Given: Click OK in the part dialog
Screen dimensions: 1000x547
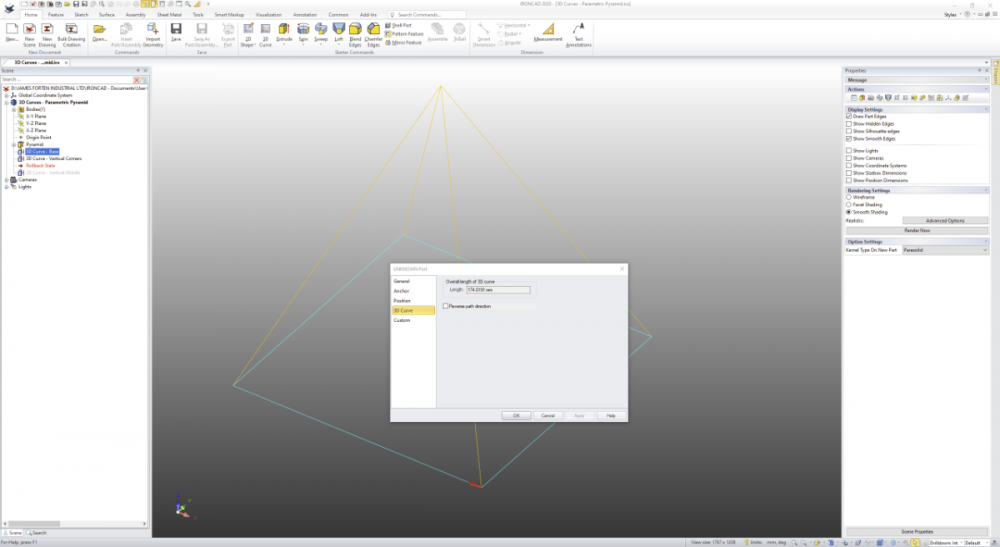Looking at the screenshot, I should [516, 416].
